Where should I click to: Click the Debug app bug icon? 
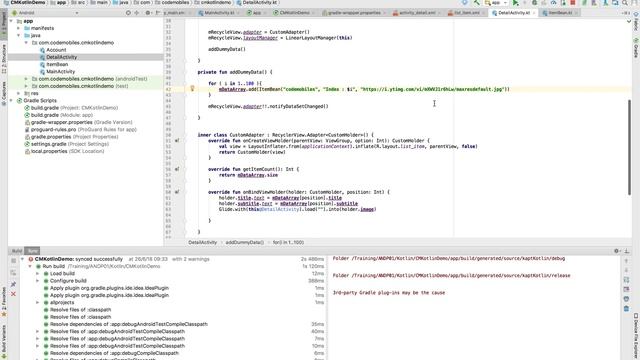click(x=534, y=2)
